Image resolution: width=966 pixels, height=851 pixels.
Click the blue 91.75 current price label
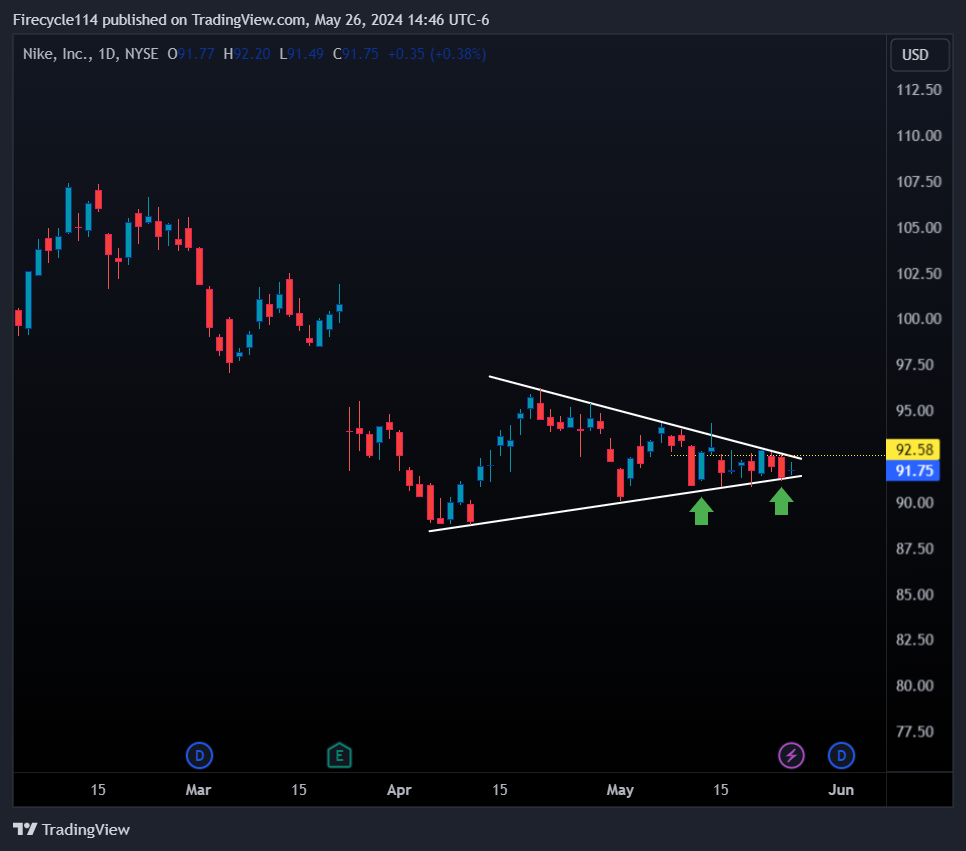pos(914,471)
